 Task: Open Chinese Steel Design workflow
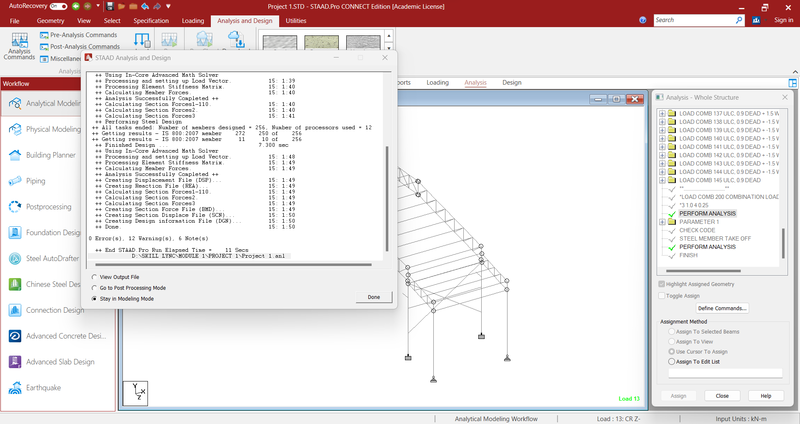click(x=45, y=284)
